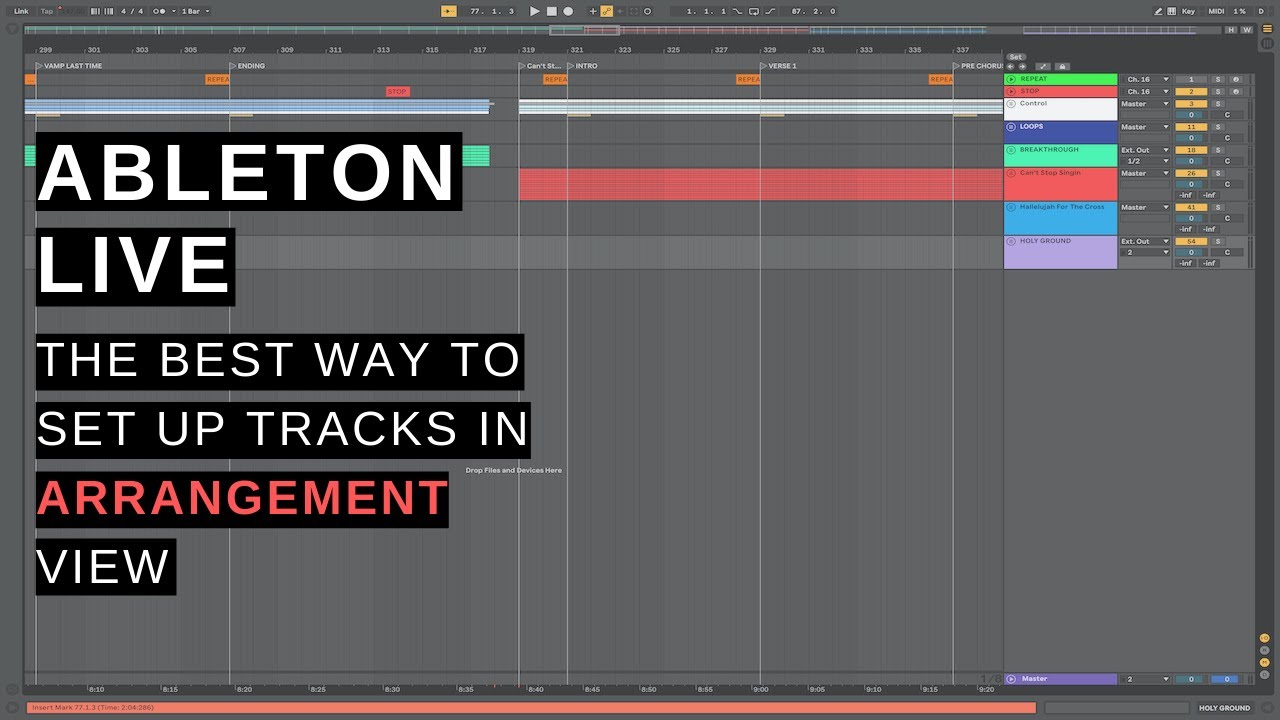
Task: Open the Master track output 2 dropdown
Action: 1144,679
